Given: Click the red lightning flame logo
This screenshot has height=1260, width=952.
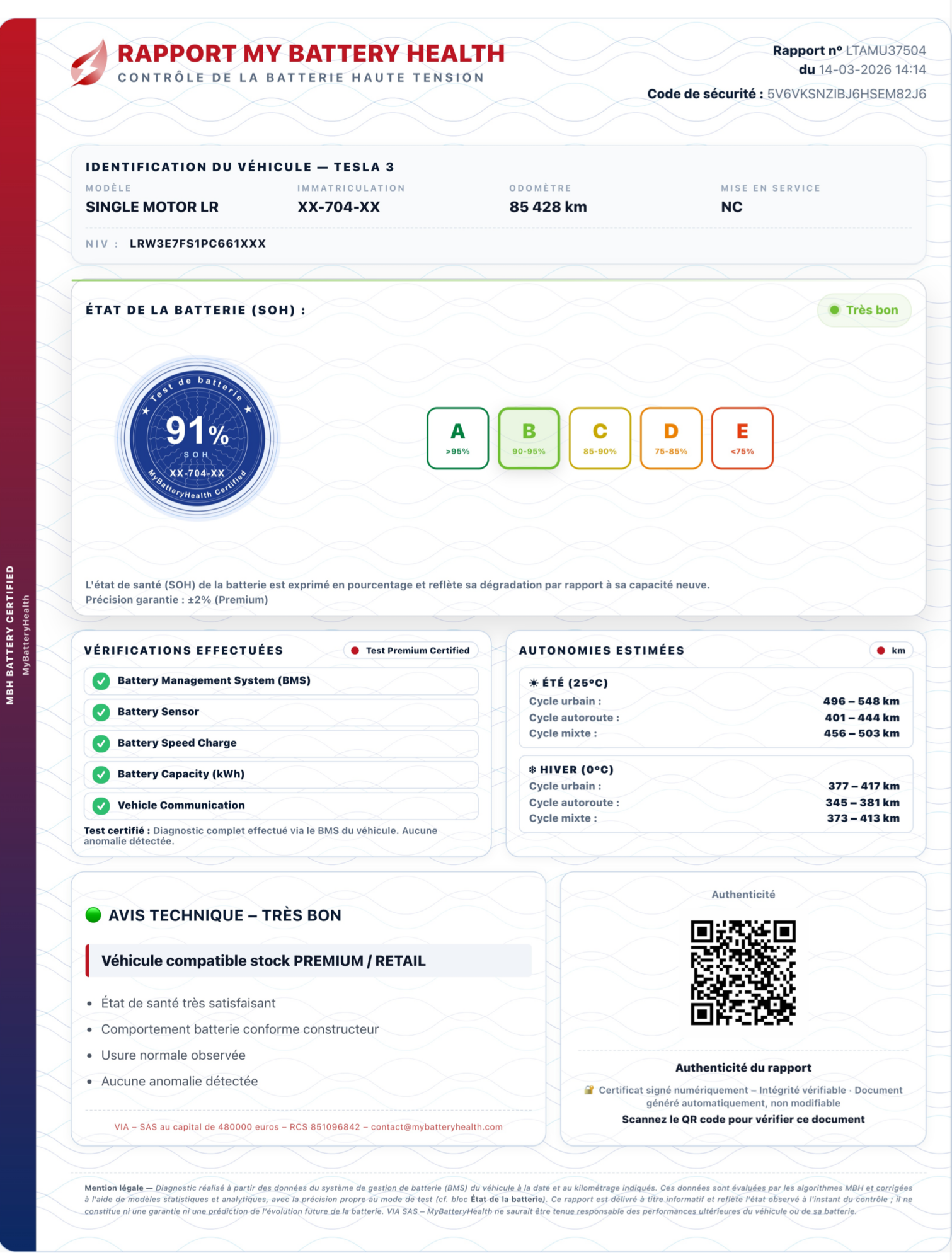Looking at the screenshot, I should pyautogui.click(x=89, y=62).
